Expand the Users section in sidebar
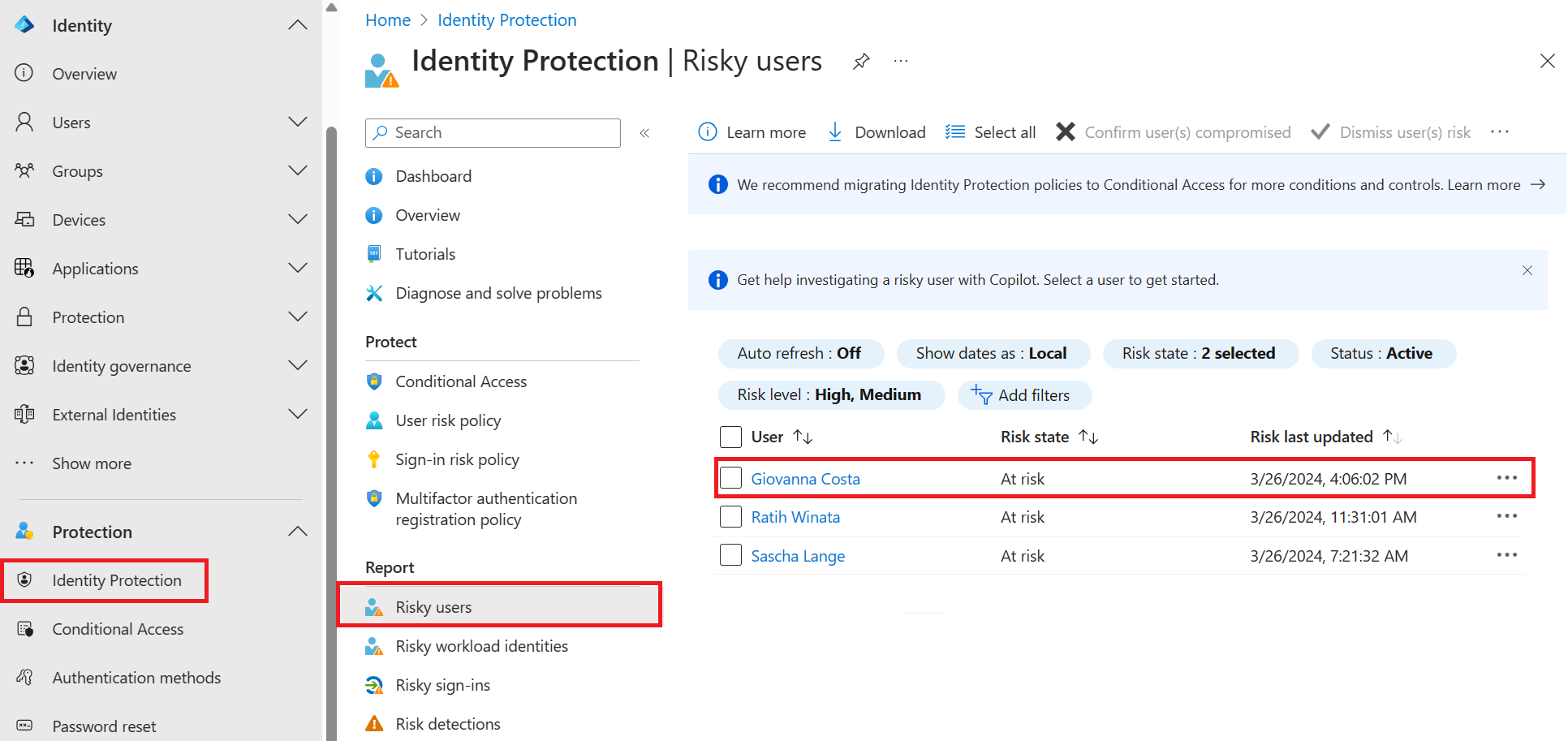This screenshot has height=741, width=1568. 298,122
